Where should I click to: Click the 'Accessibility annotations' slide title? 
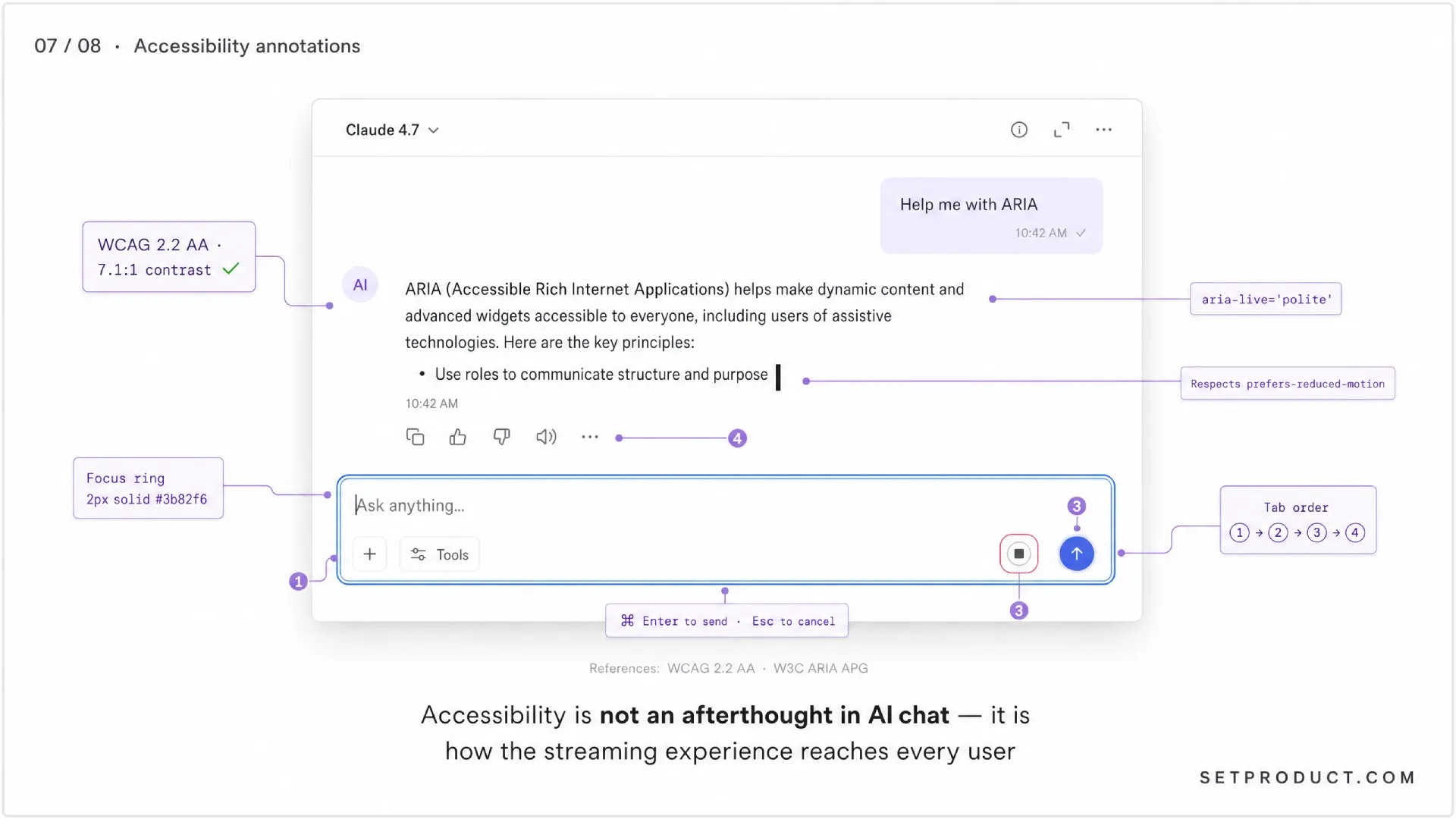(x=247, y=46)
